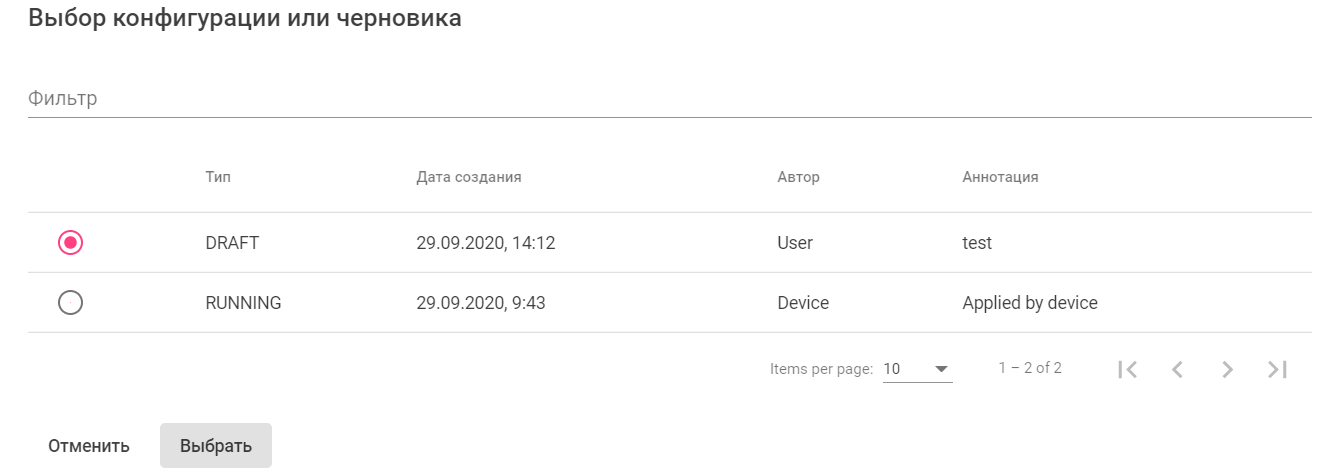
Task: Select the RUNNING configuration radio button
Action: [x=70, y=303]
